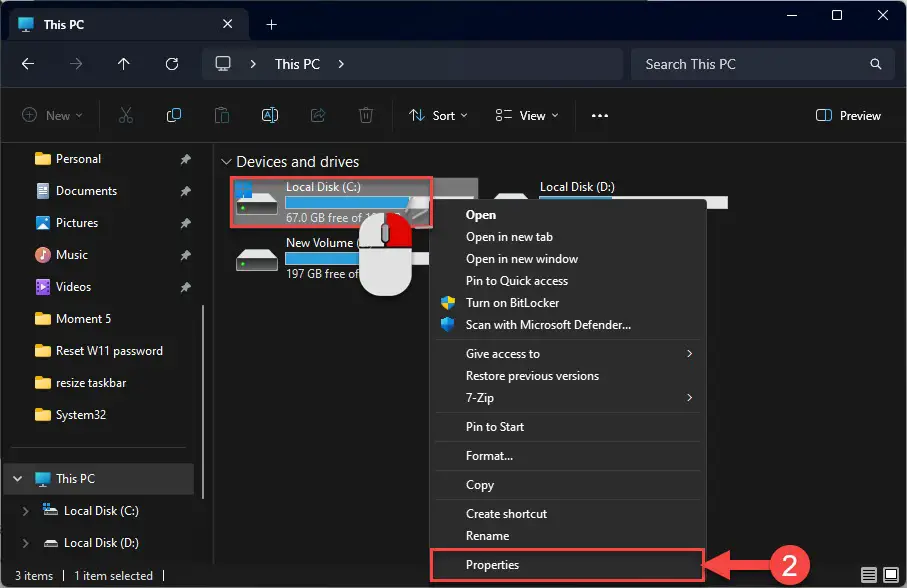Choose Properties from the context menu
This screenshot has height=588, width=907.
[x=492, y=565]
